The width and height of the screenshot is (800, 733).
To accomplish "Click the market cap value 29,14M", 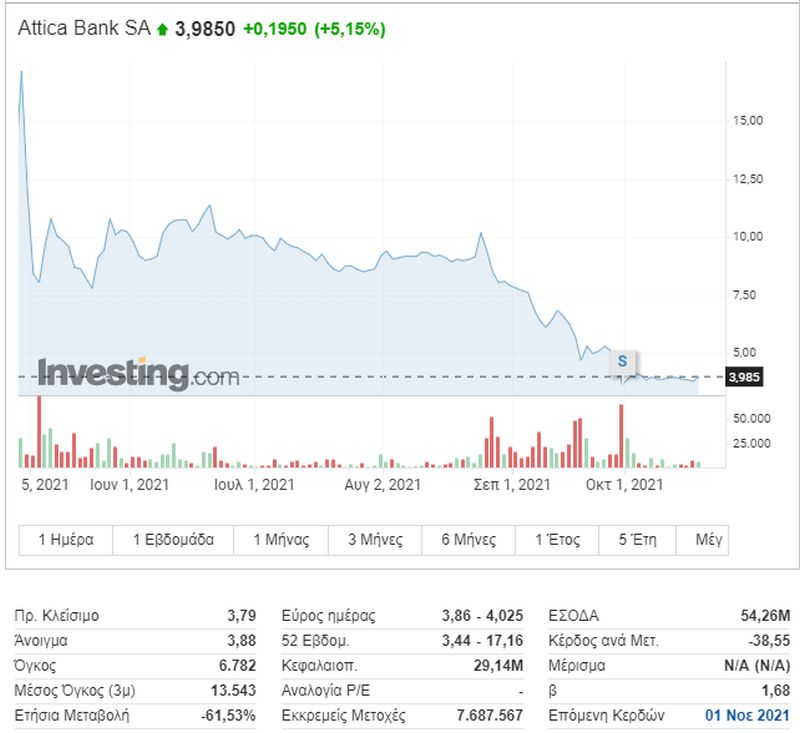I will (498, 665).
